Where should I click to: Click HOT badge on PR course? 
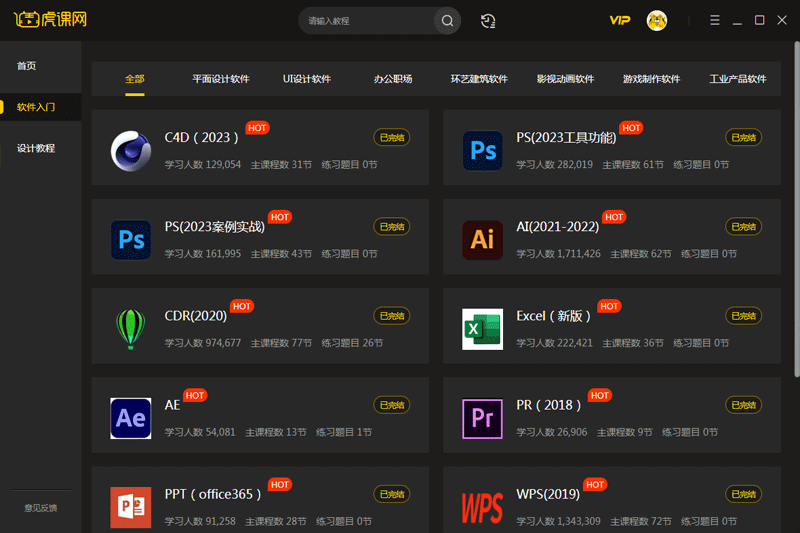[599, 396]
